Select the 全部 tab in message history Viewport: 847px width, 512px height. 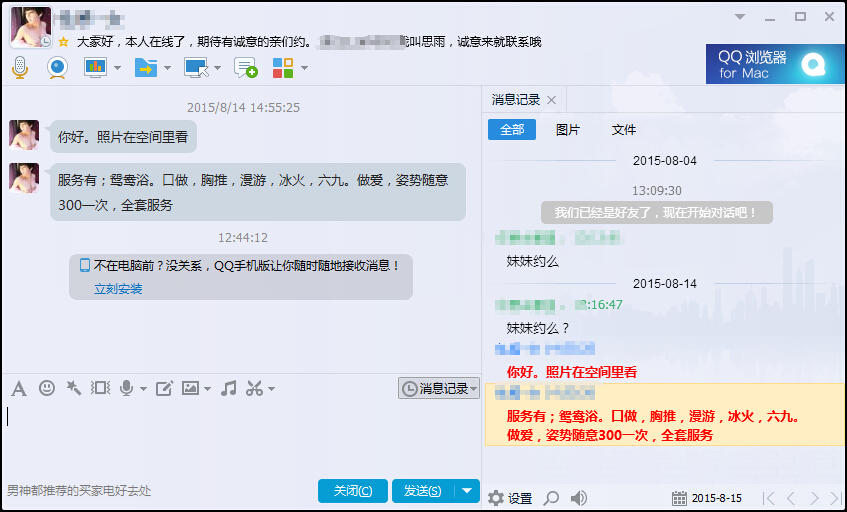pos(512,130)
